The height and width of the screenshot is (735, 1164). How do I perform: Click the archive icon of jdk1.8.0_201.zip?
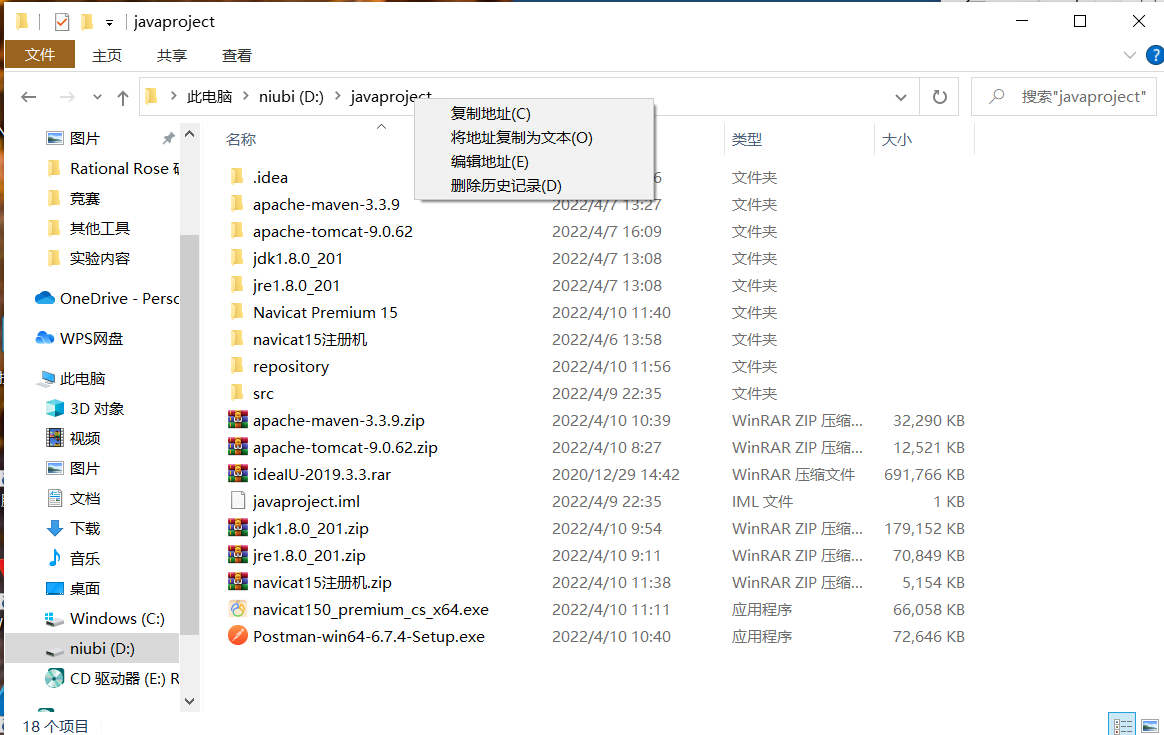[x=238, y=528]
